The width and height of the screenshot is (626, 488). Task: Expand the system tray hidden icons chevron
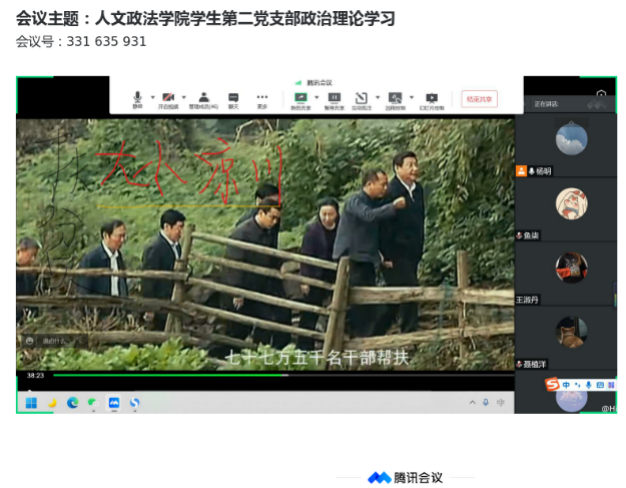(x=472, y=402)
